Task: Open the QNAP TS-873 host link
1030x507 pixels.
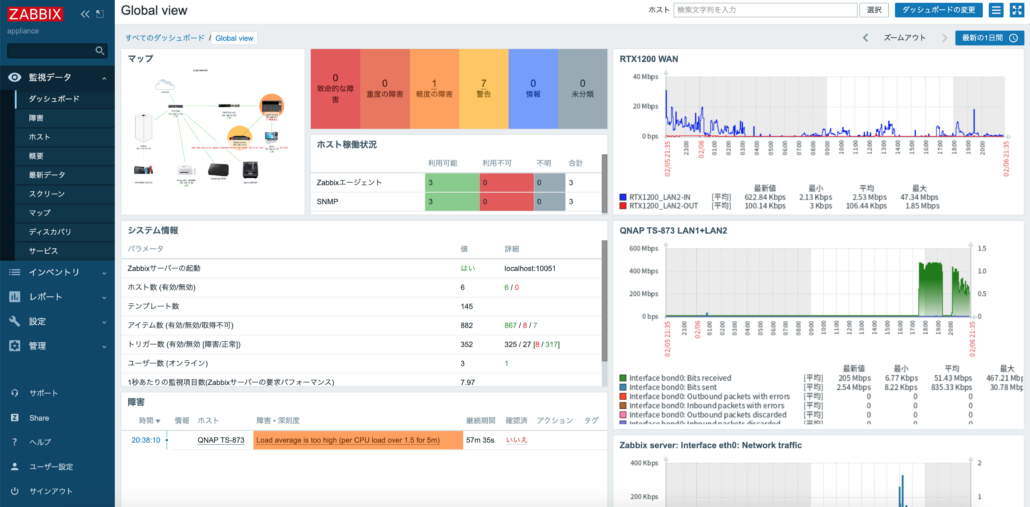Action: point(221,440)
